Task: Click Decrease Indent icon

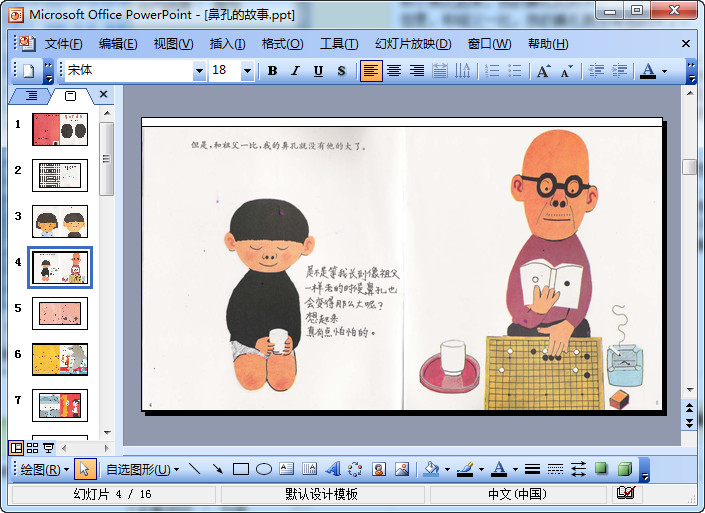Action: (x=596, y=71)
